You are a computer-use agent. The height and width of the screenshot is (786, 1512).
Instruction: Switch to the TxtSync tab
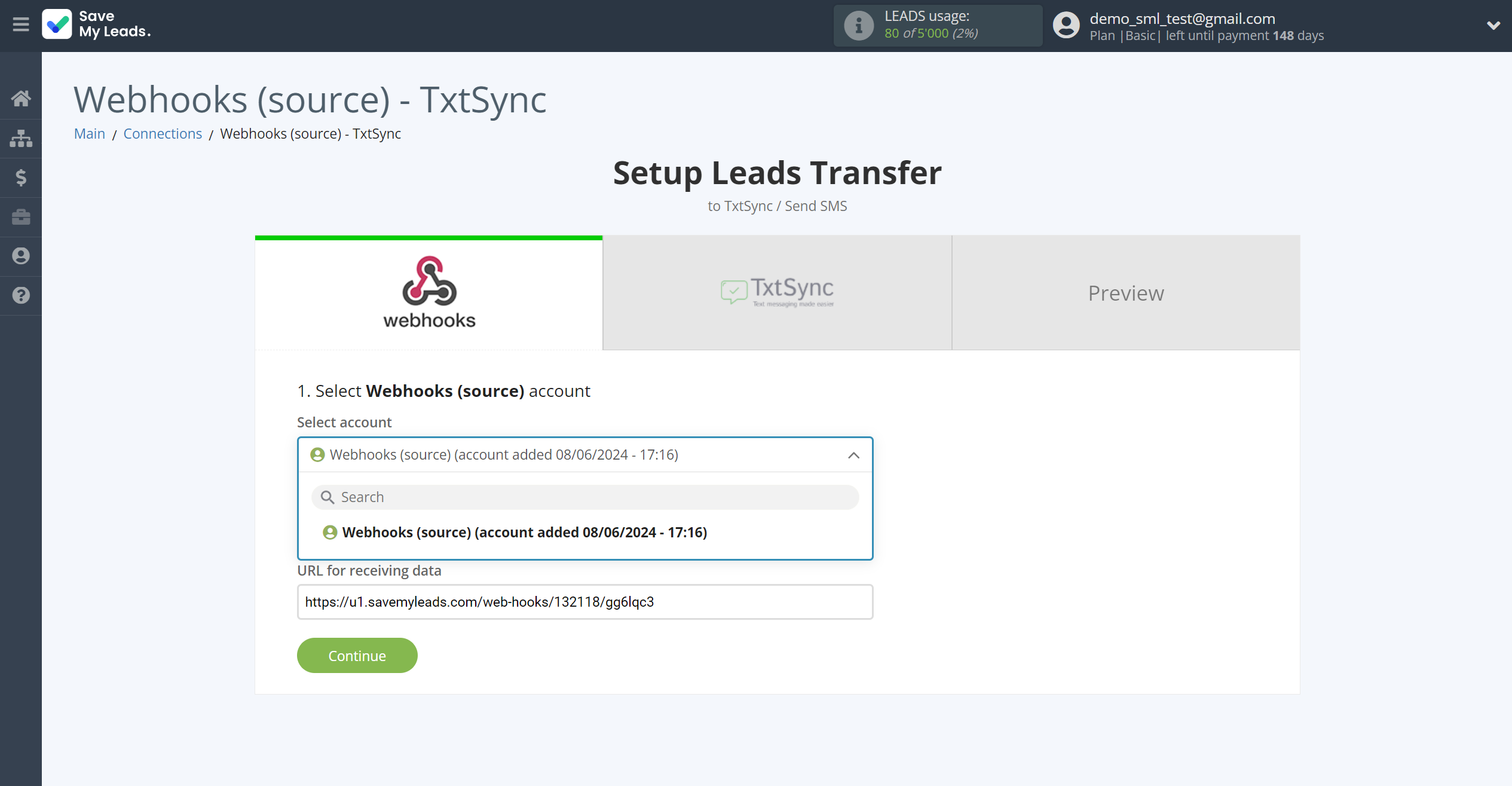point(777,293)
